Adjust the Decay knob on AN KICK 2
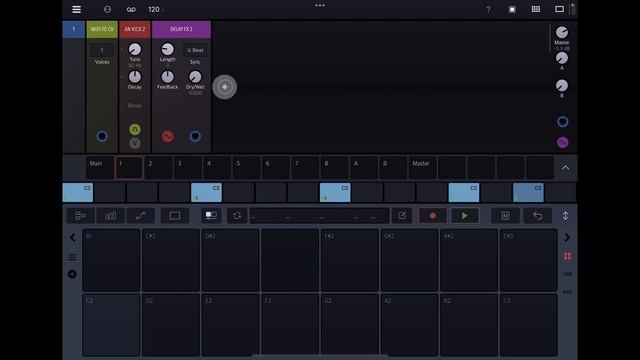This screenshot has width=640, height=360. (135, 77)
